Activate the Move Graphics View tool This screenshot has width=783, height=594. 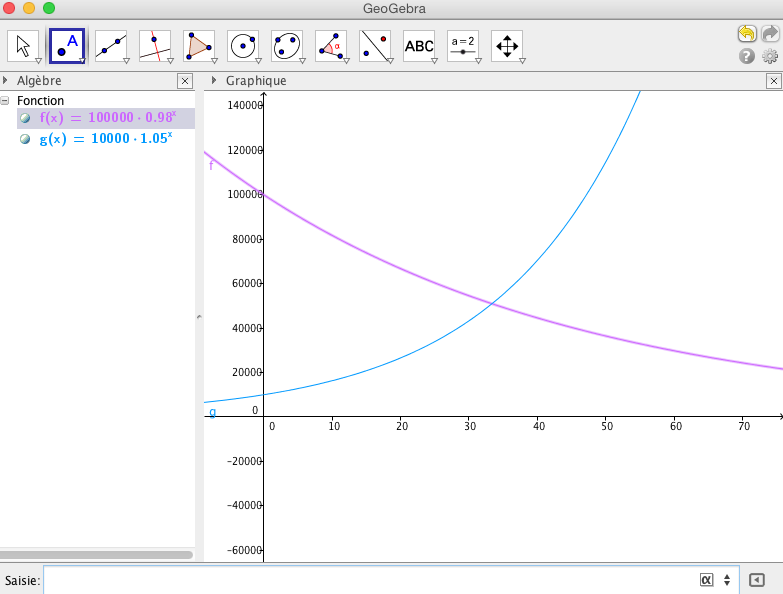coord(507,45)
